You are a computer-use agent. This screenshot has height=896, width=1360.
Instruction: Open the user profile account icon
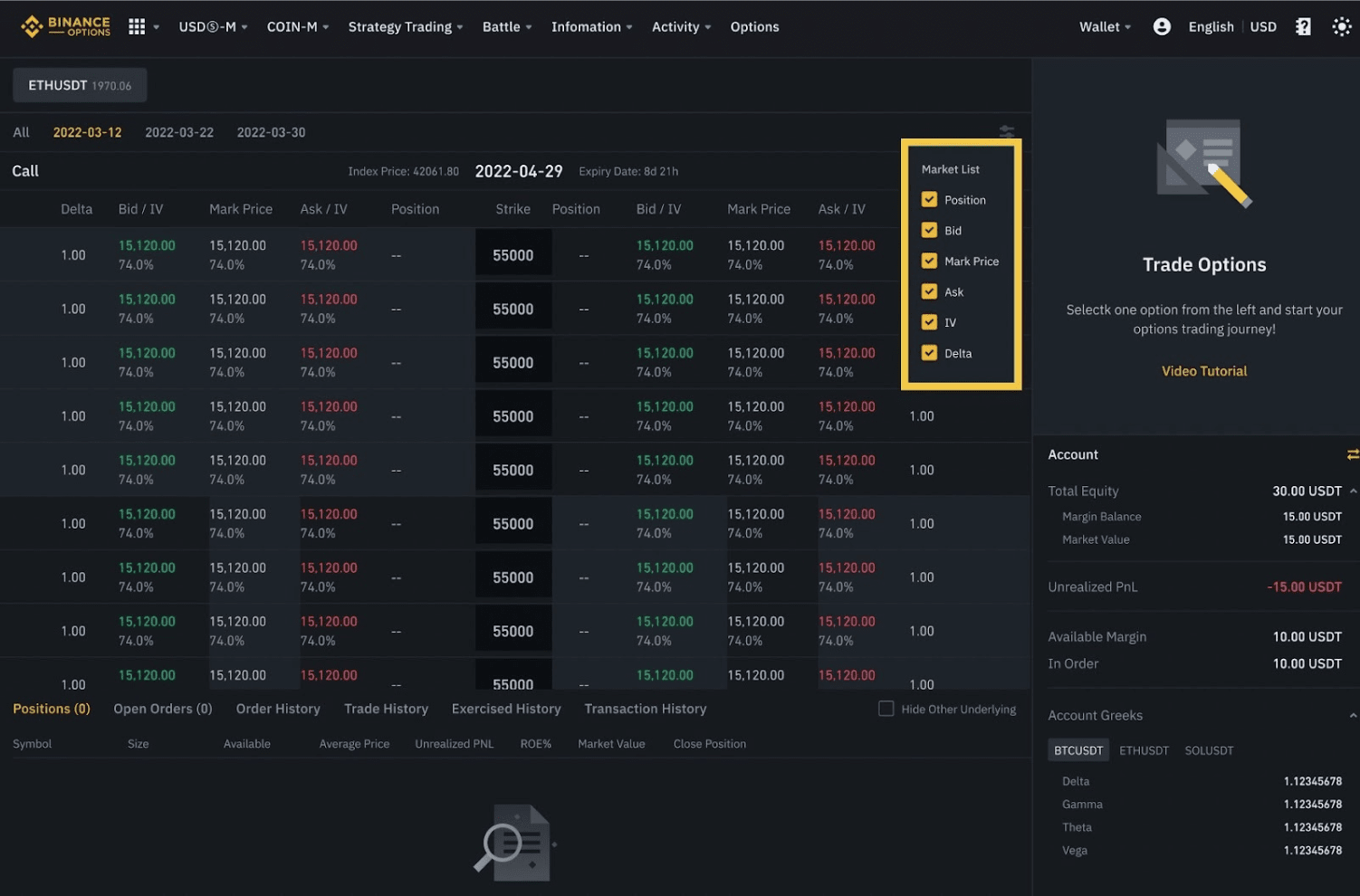pyautogui.click(x=1162, y=27)
